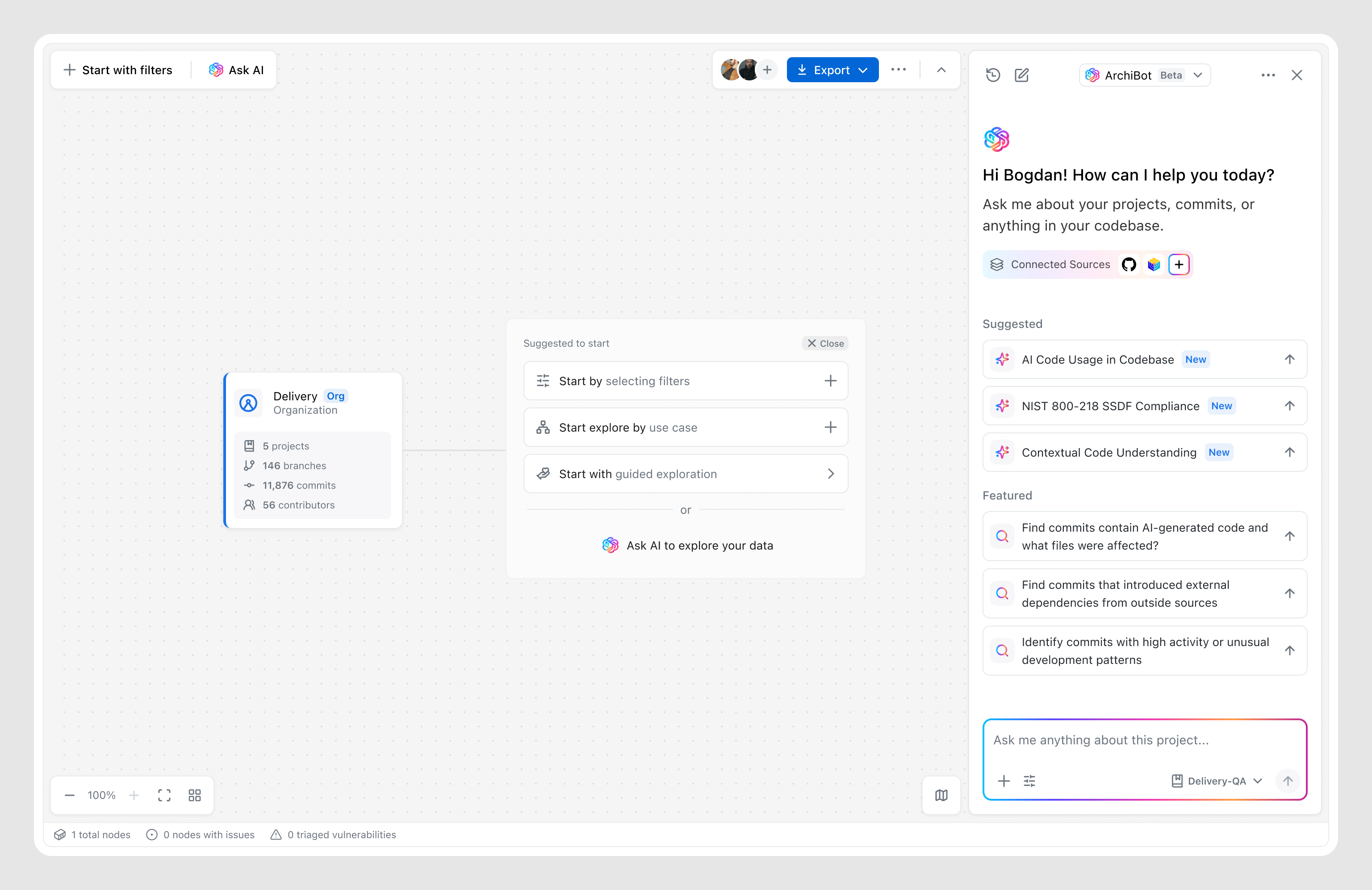1372x890 pixels.
Task: Add an attachment with the chat plus icon
Action: tap(1004, 781)
